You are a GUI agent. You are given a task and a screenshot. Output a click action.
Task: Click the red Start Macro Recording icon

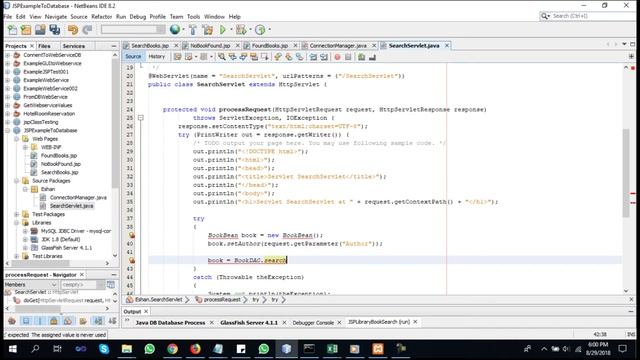pos(337,57)
